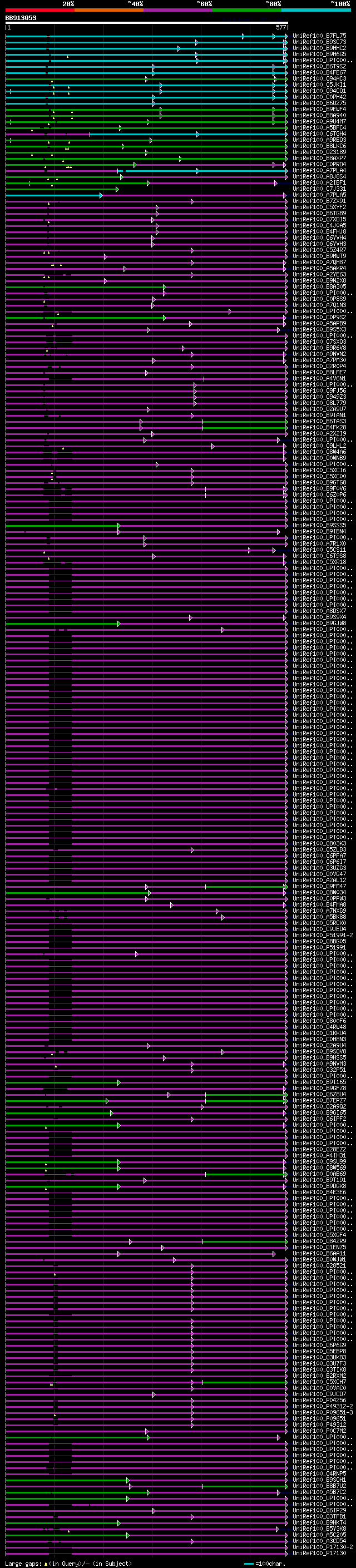Click the query end position 577
356x1568 pixels.
pyautogui.click(x=280, y=27)
